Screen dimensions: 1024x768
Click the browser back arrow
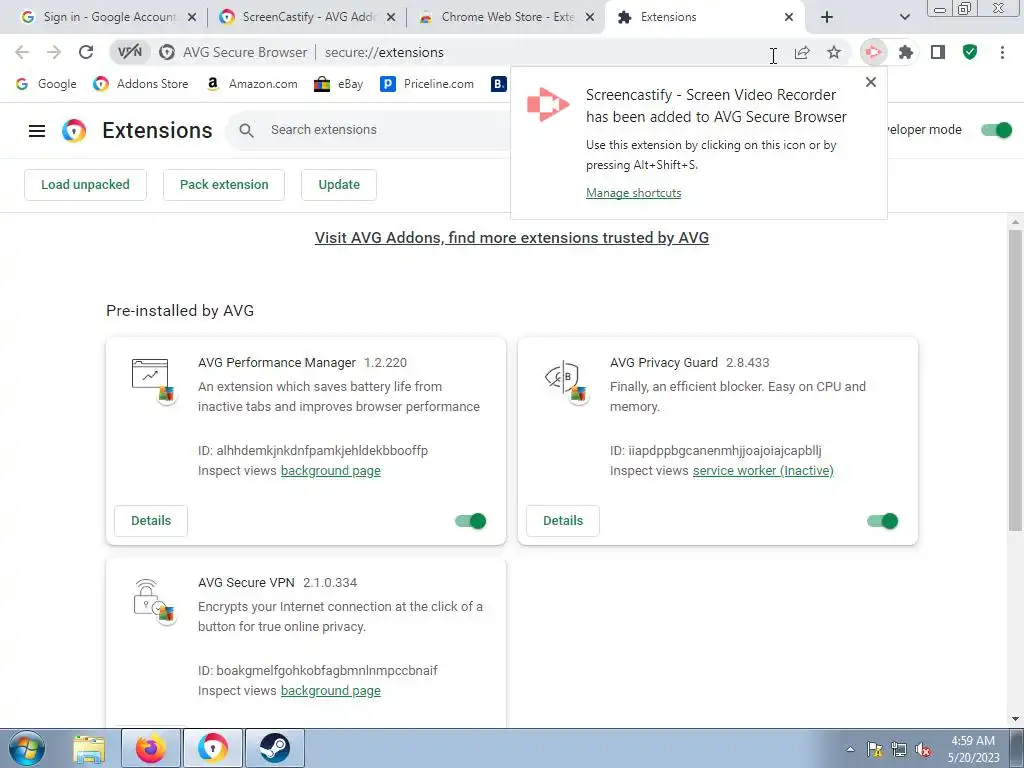click(x=22, y=52)
